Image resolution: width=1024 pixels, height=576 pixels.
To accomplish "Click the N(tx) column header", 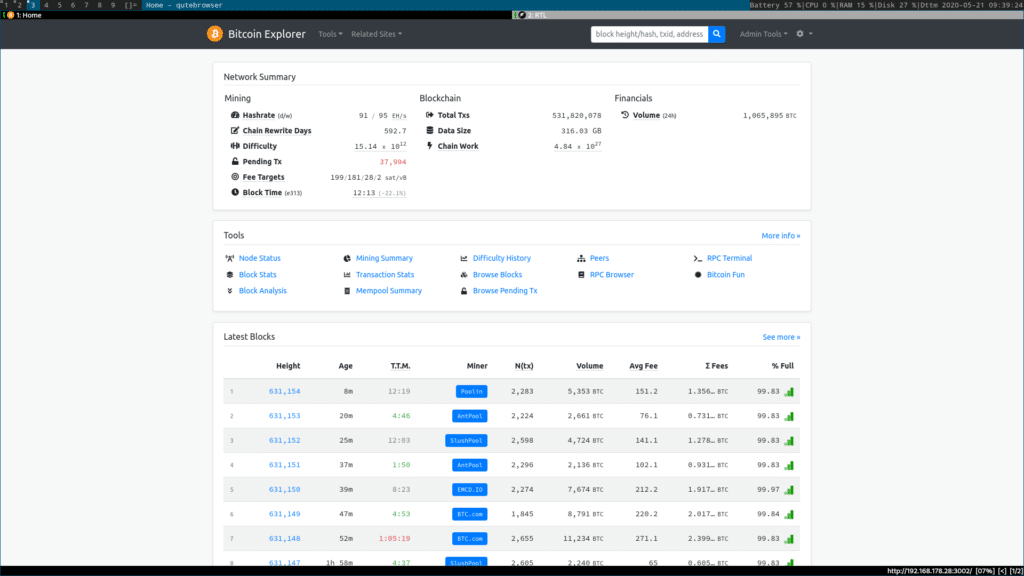I will [524, 366].
